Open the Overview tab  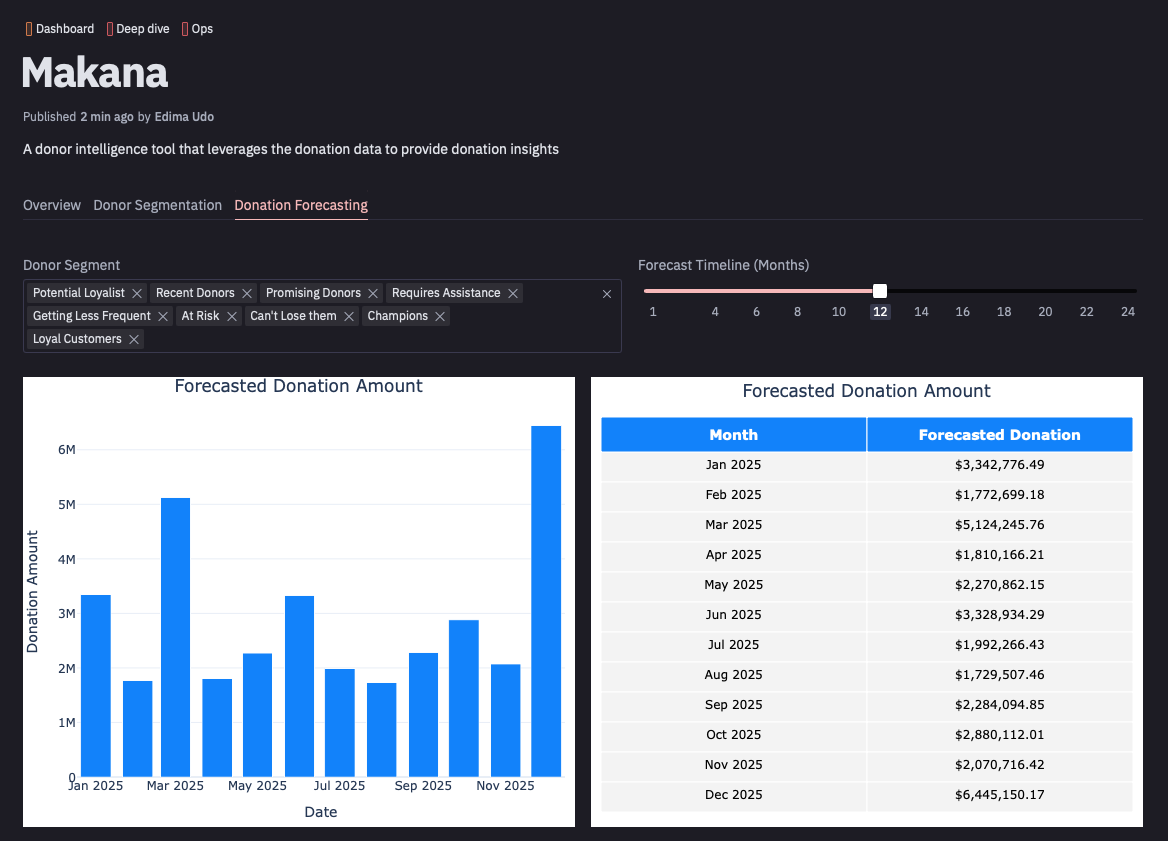51,205
